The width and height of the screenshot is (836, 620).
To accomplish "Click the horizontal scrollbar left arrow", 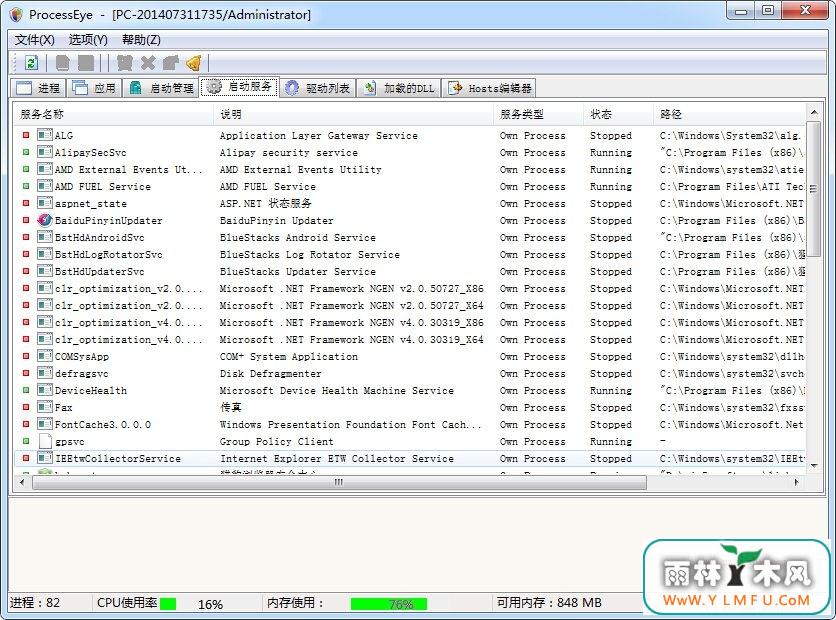I will [22, 482].
